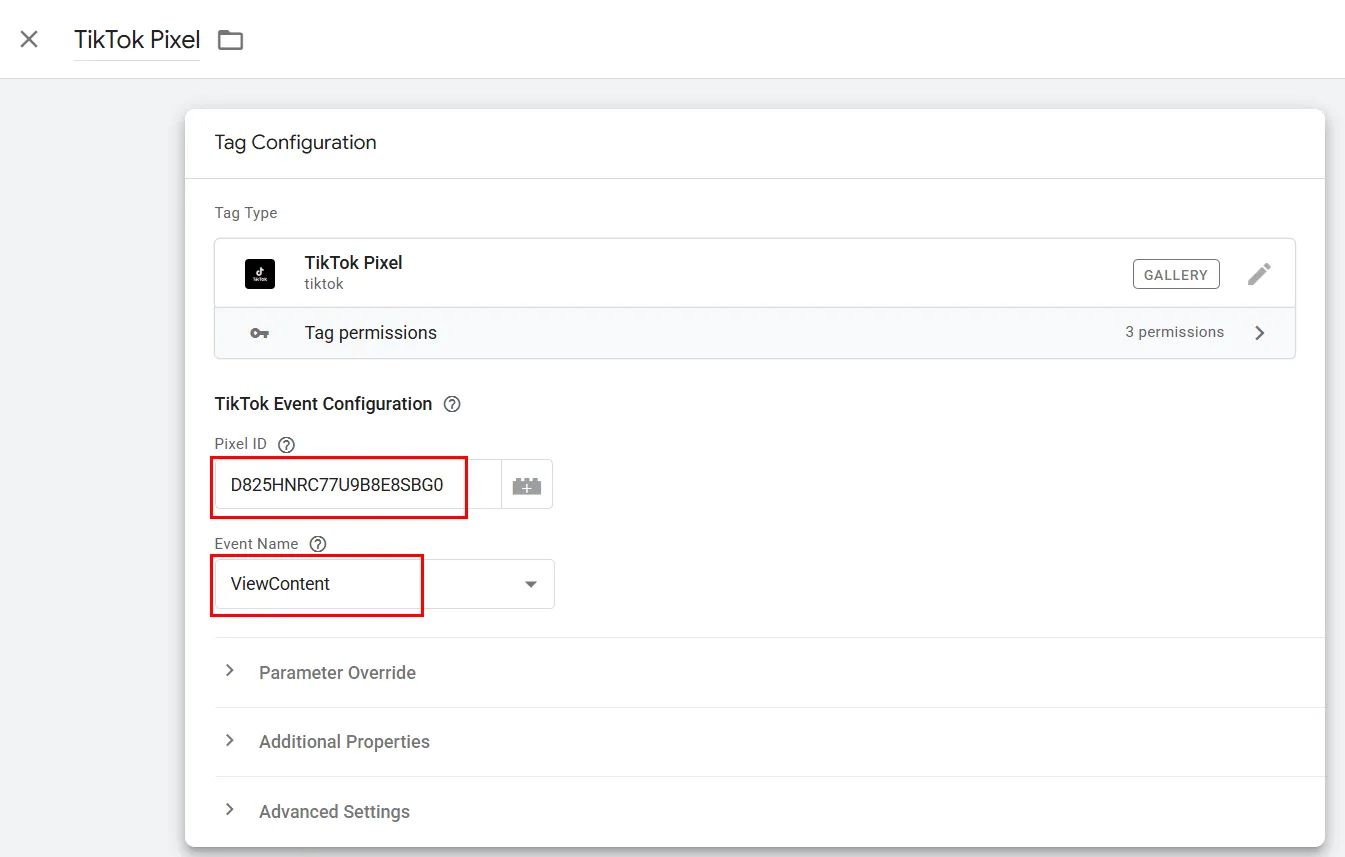Viewport: 1345px width, 857px height.
Task: Click the folder icon next to tag name
Action: tap(231, 40)
